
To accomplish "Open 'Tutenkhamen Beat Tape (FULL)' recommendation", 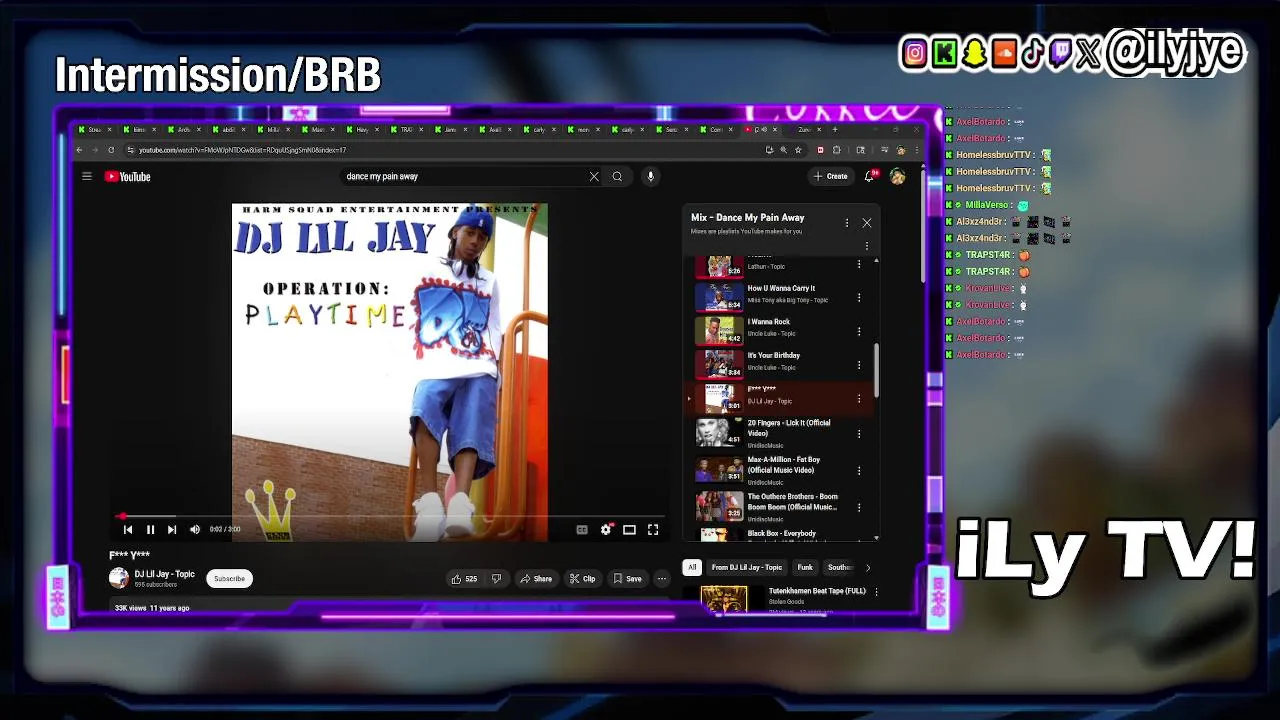I will (817, 591).
